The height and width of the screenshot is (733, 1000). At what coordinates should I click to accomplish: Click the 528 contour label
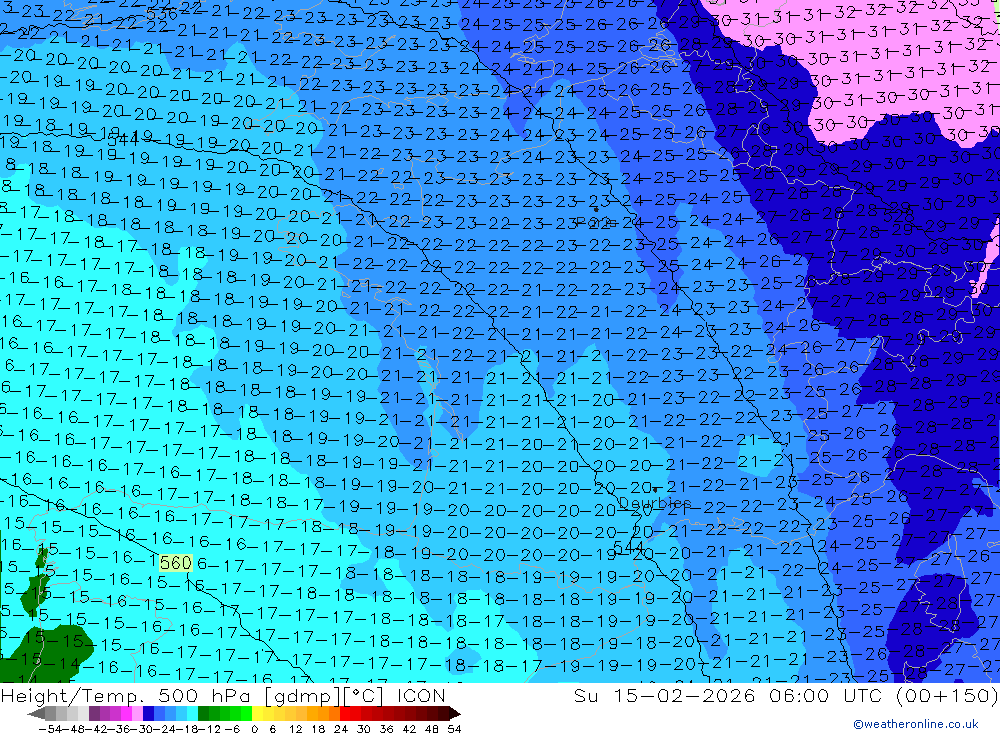coord(899,216)
